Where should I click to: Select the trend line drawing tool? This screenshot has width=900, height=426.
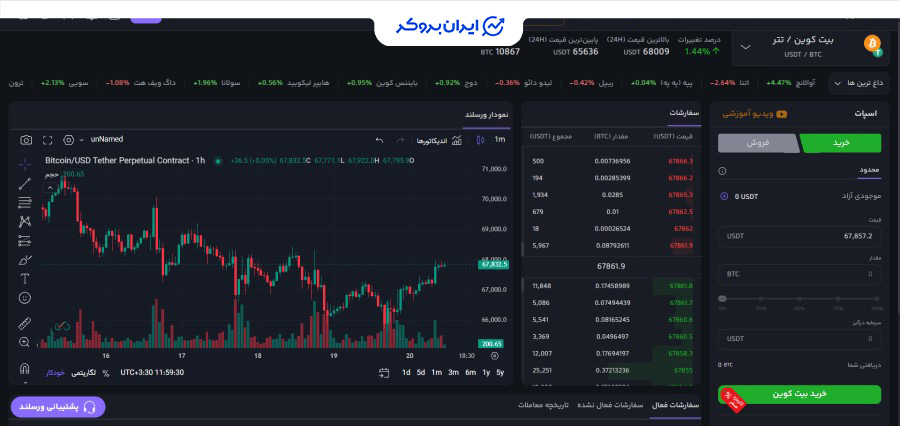[25, 184]
